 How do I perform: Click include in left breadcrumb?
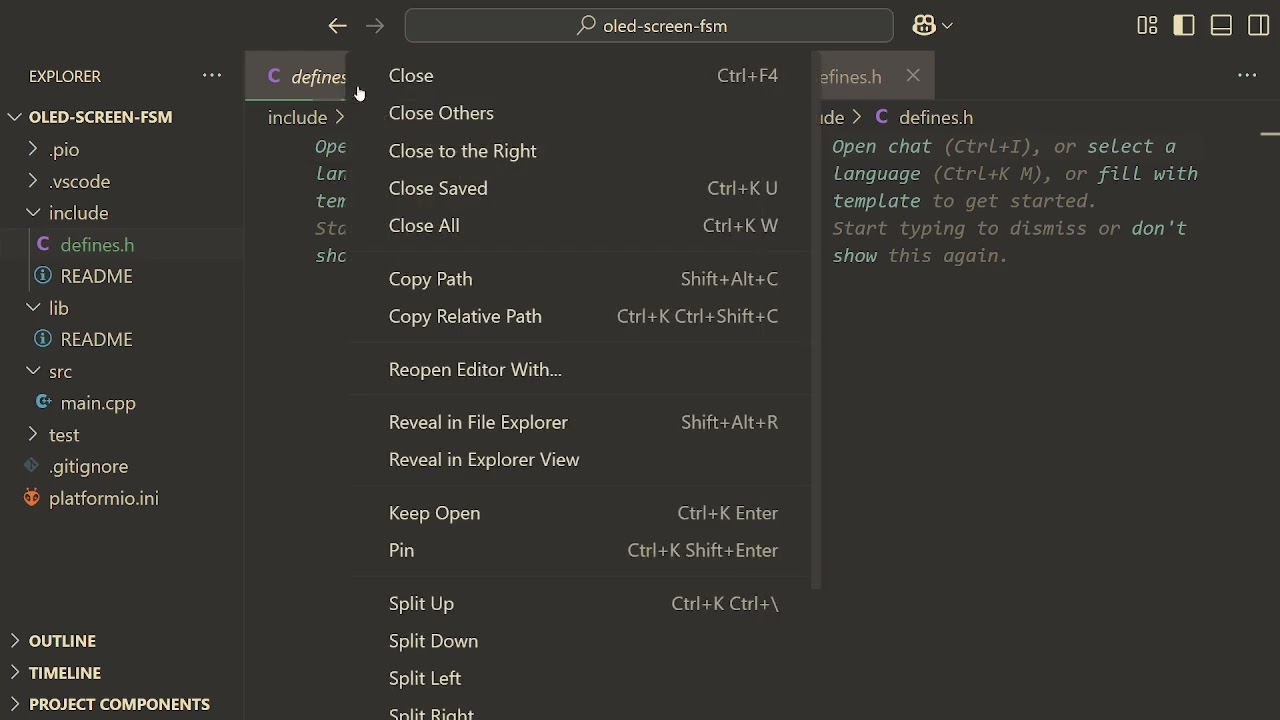tap(297, 118)
